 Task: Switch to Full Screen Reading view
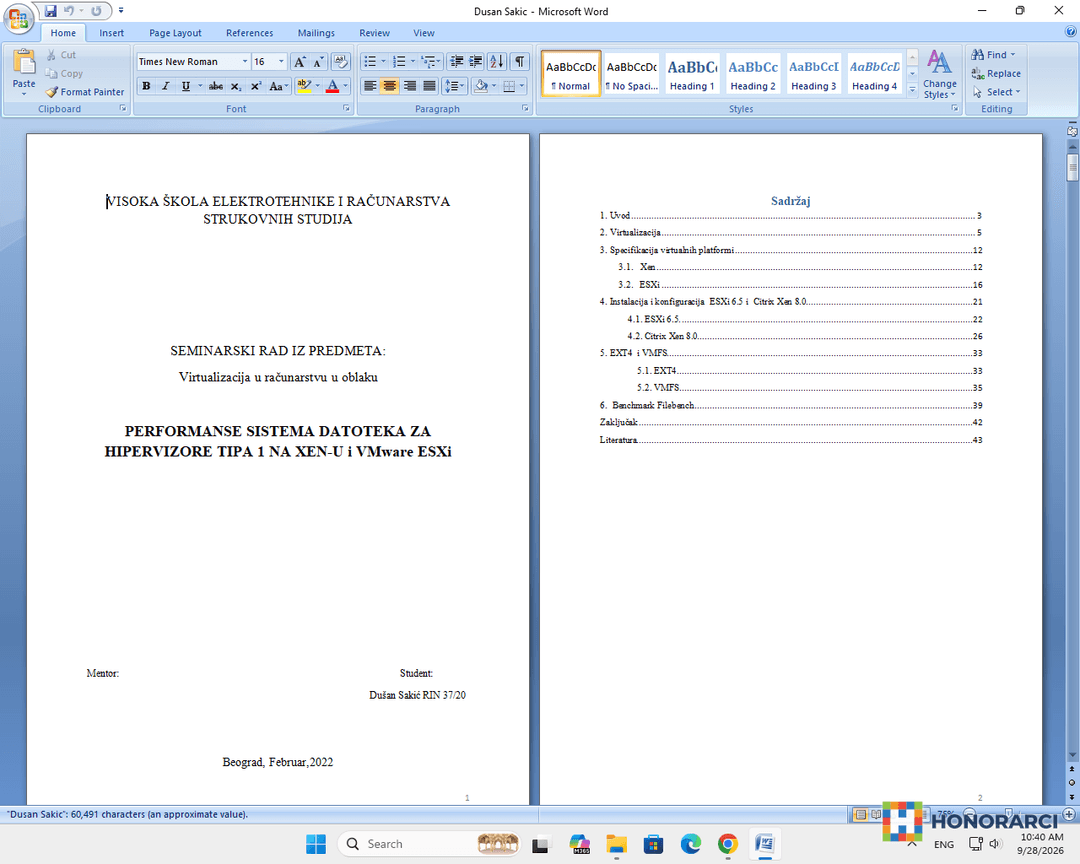tap(875, 814)
